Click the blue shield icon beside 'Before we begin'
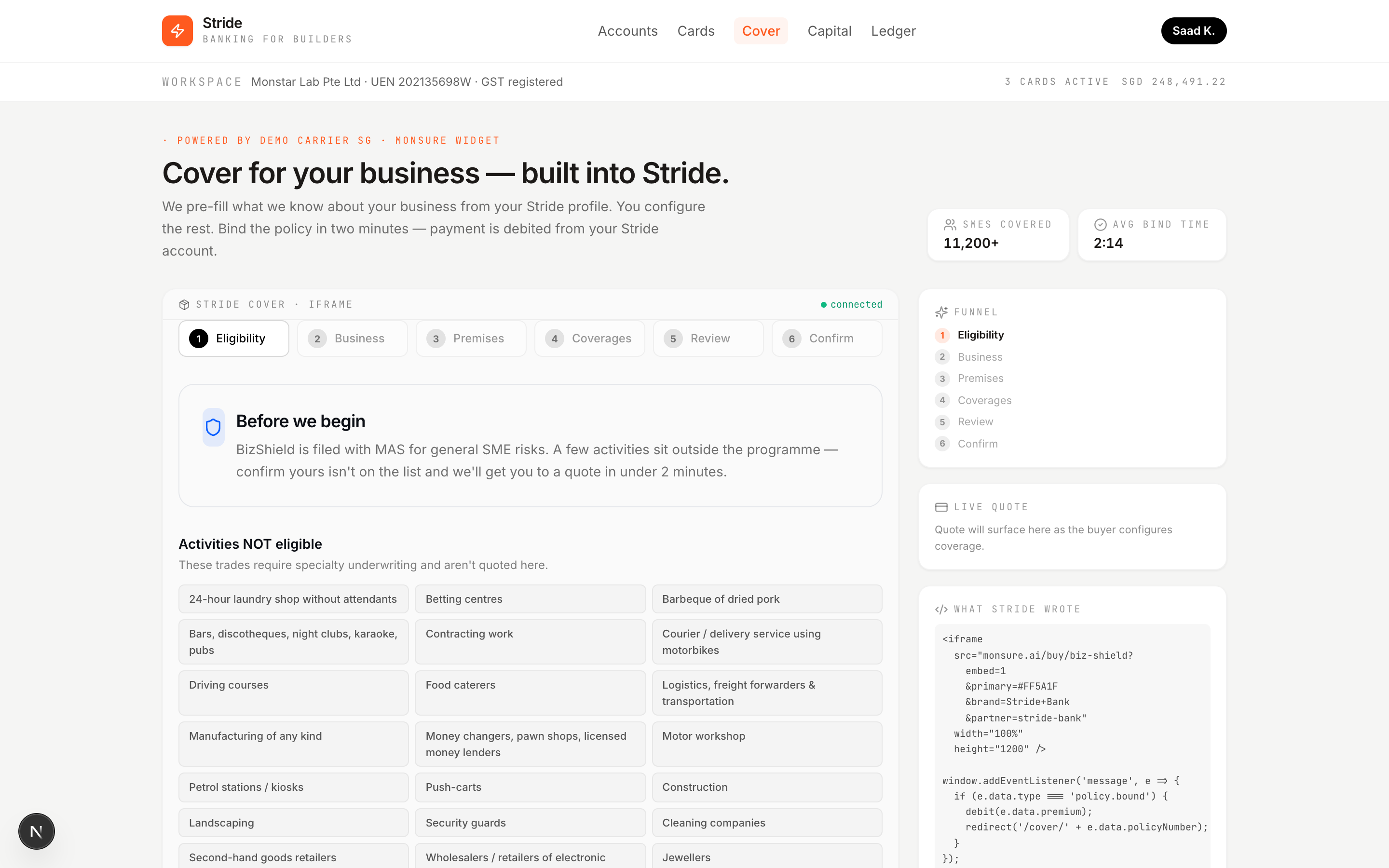 (213, 427)
